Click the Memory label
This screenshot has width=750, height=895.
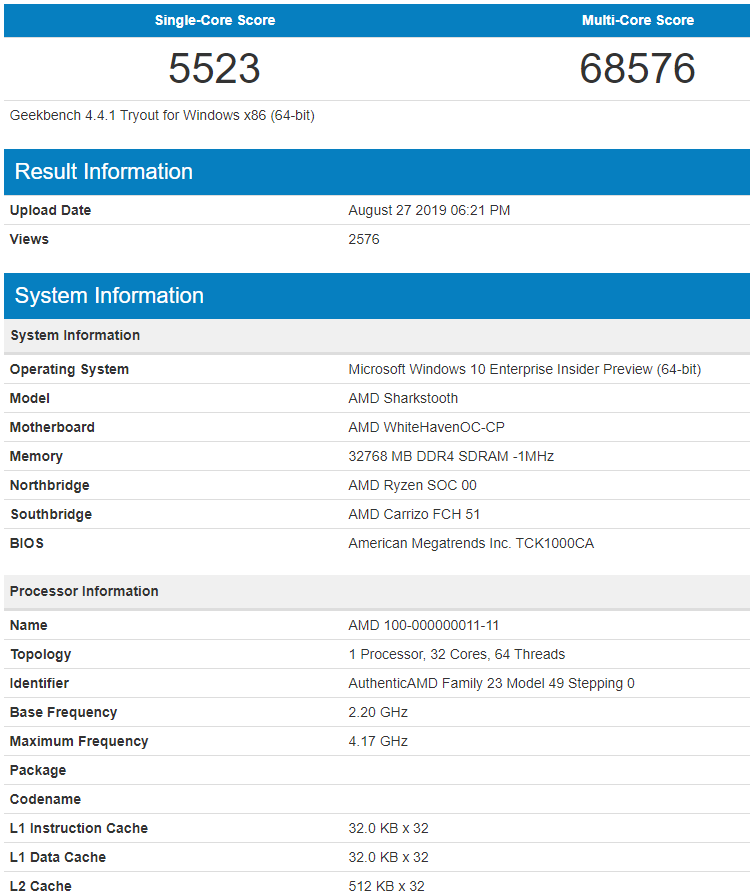36,457
